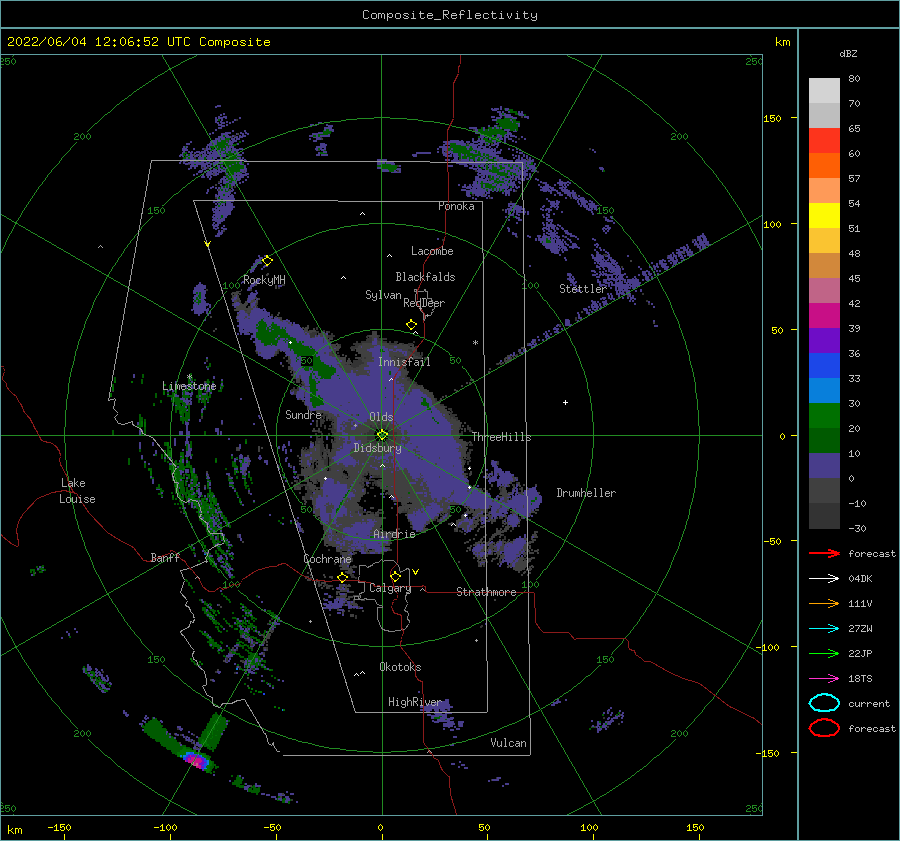The width and height of the screenshot is (900, 841).
Task: Click the lightest gray 70-80 dBZ swatch
Action: [824, 91]
